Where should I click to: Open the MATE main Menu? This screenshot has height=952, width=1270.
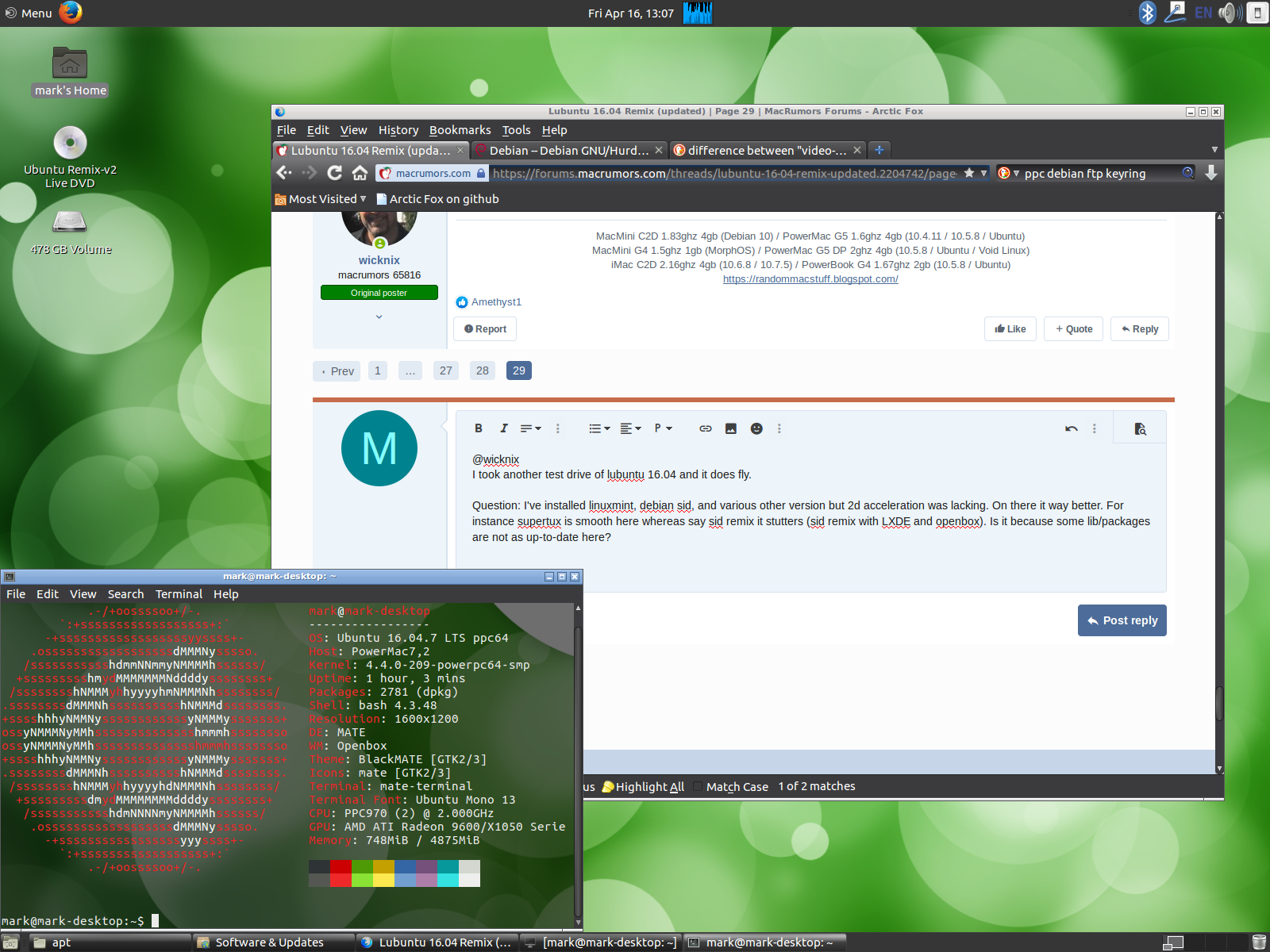29,13
